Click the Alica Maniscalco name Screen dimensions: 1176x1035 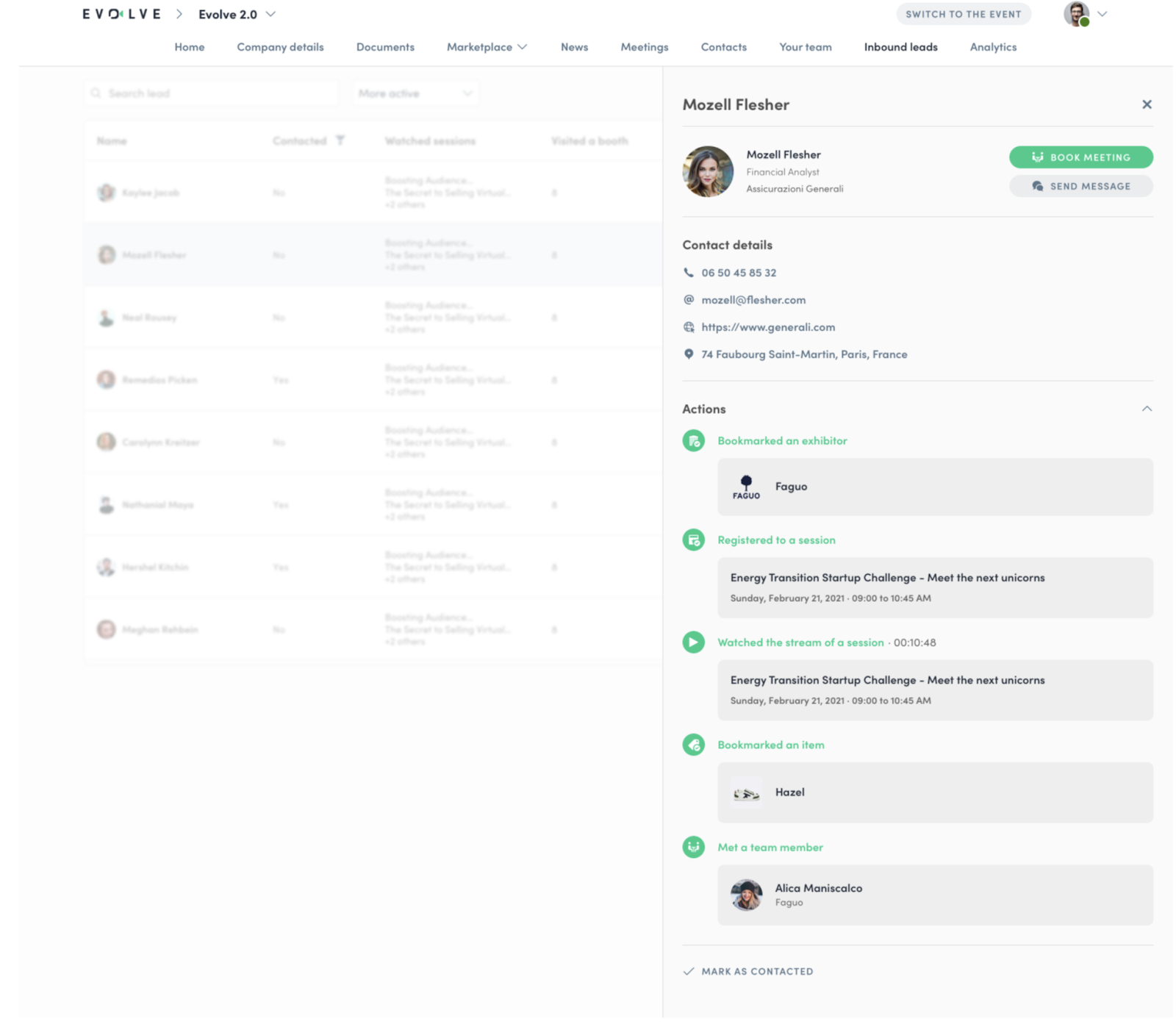(819, 888)
